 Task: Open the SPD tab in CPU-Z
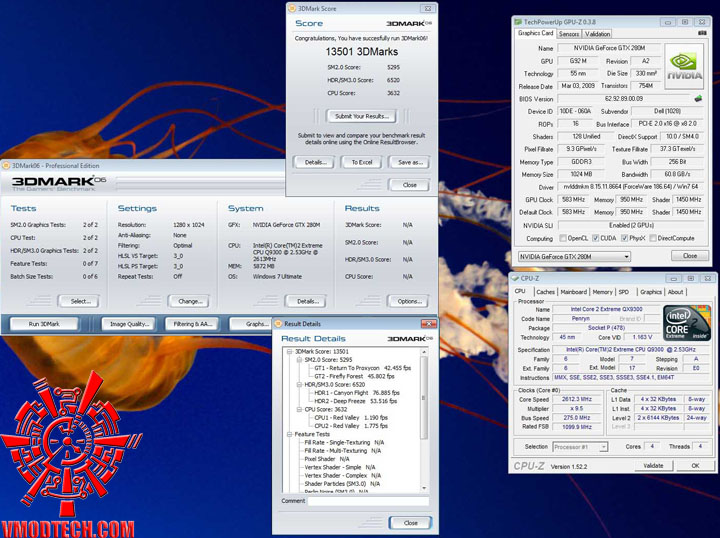point(624,292)
